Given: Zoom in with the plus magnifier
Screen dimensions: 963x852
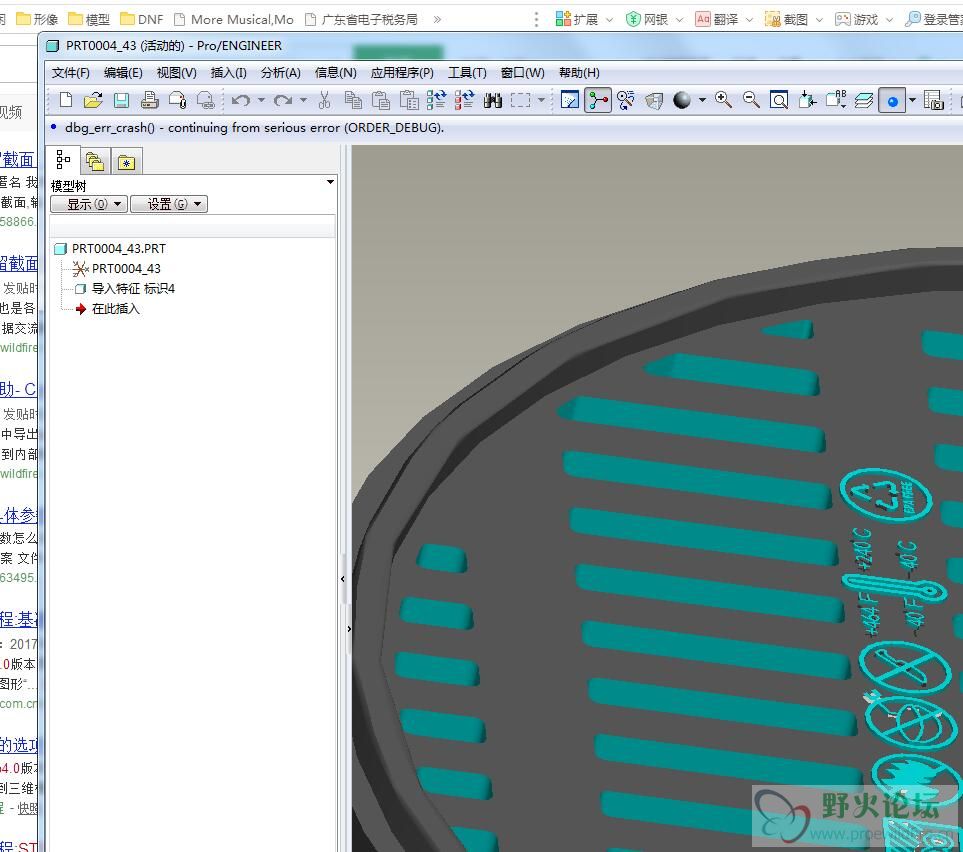Looking at the screenshot, I should point(723,100).
